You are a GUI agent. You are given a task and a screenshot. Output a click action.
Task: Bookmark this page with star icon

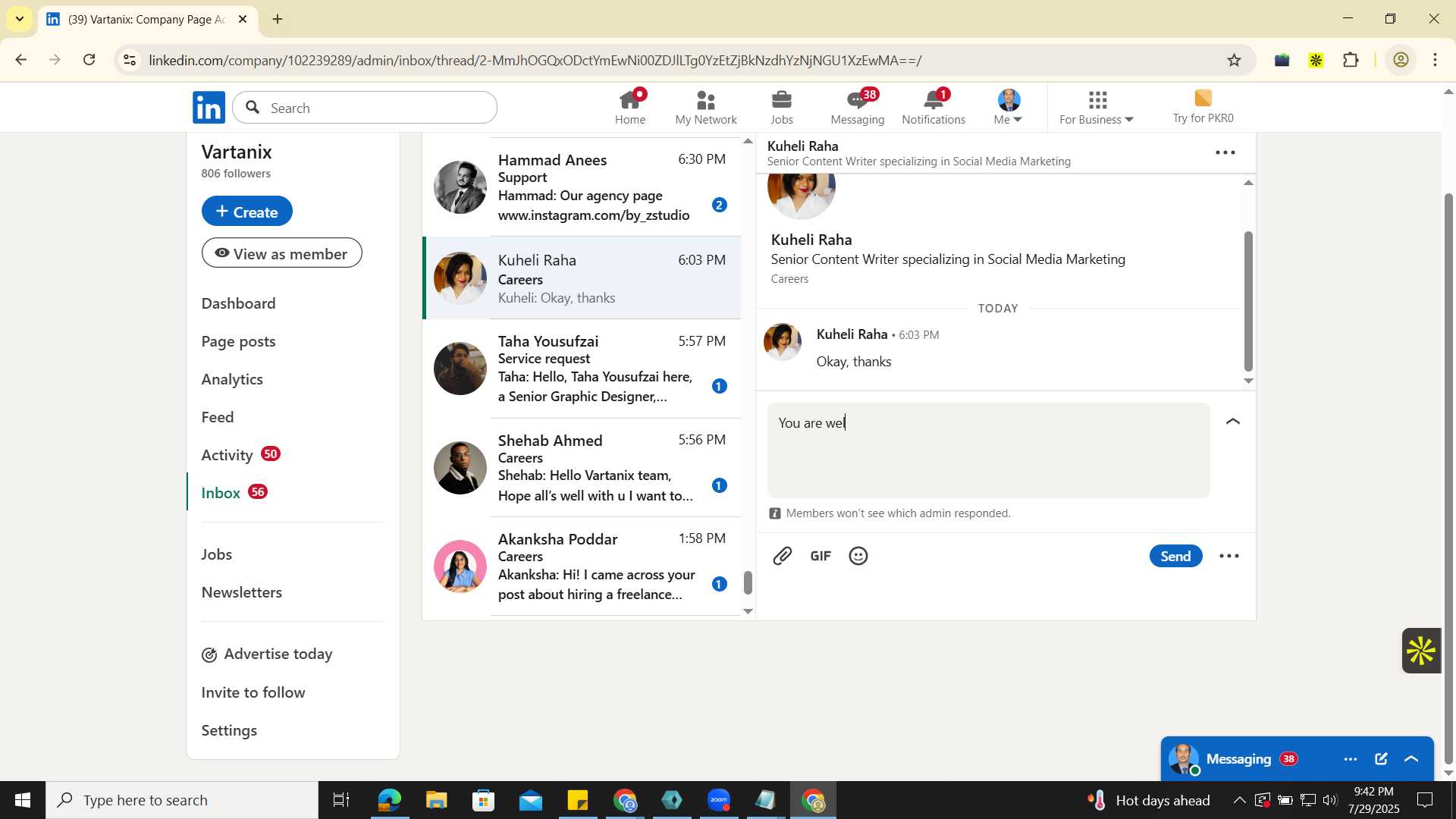[x=1235, y=60]
